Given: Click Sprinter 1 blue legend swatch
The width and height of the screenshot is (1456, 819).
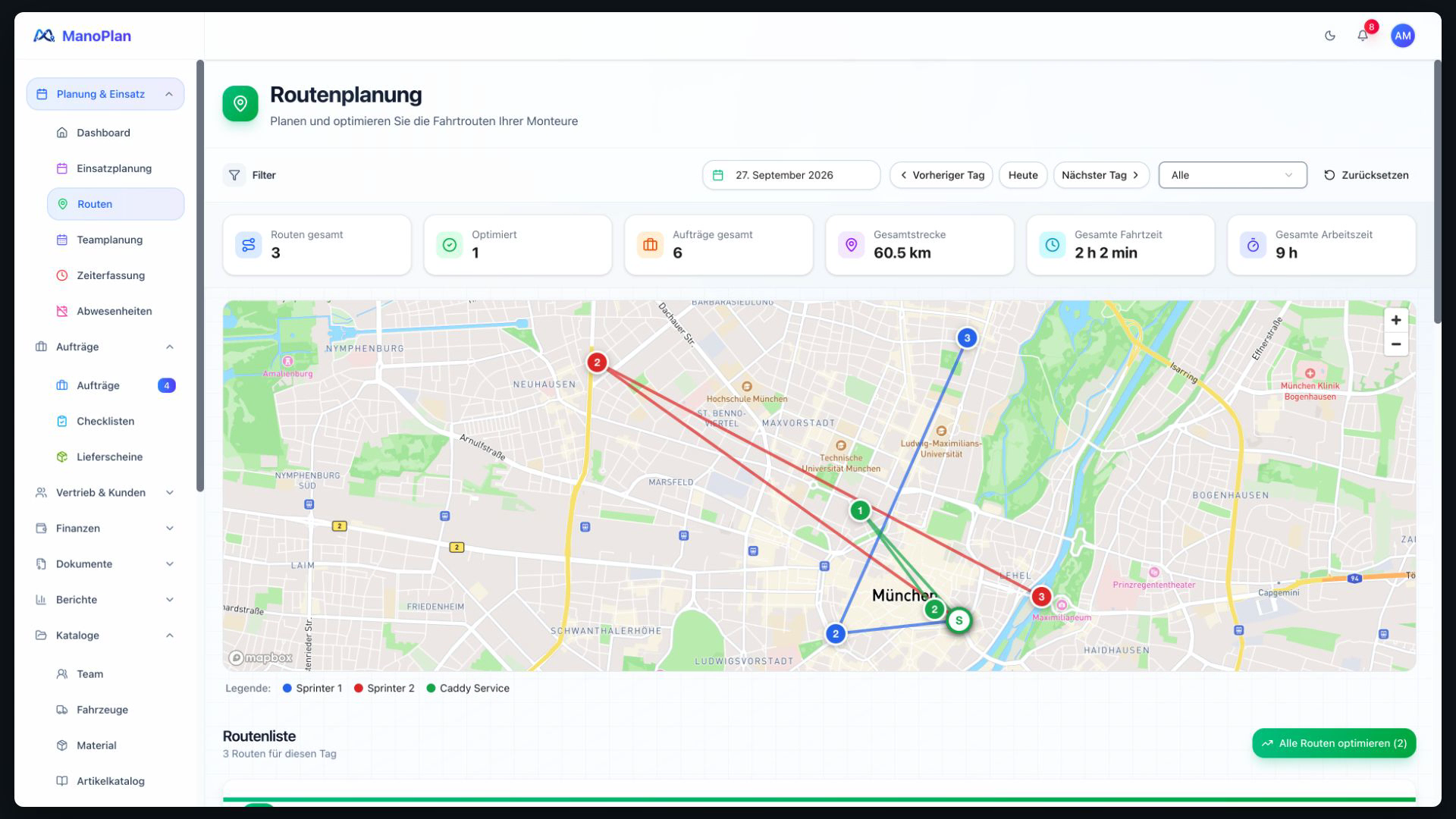Looking at the screenshot, I should click(287, 689).
